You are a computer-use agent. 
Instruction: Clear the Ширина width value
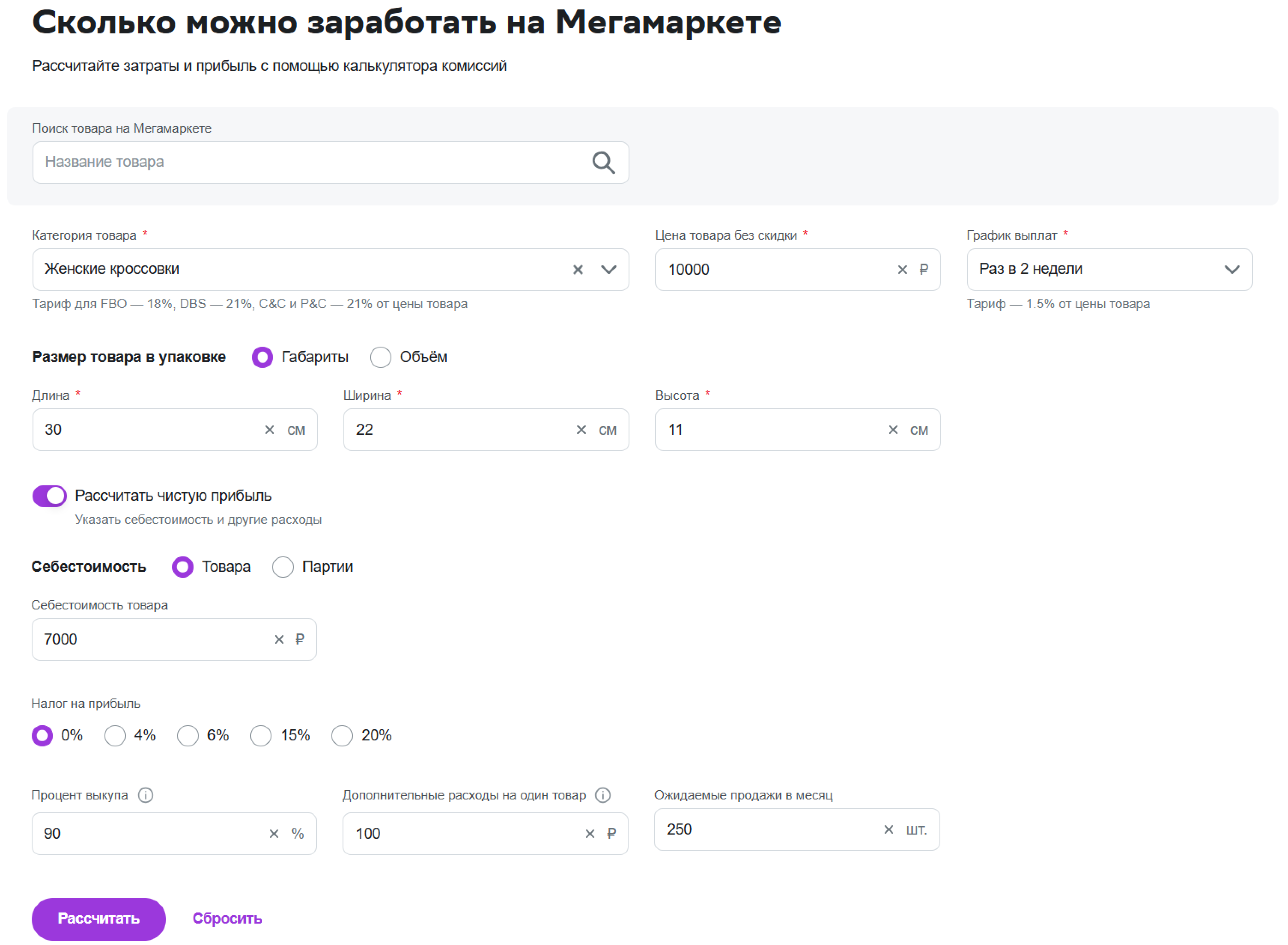(x=581, y=430)
